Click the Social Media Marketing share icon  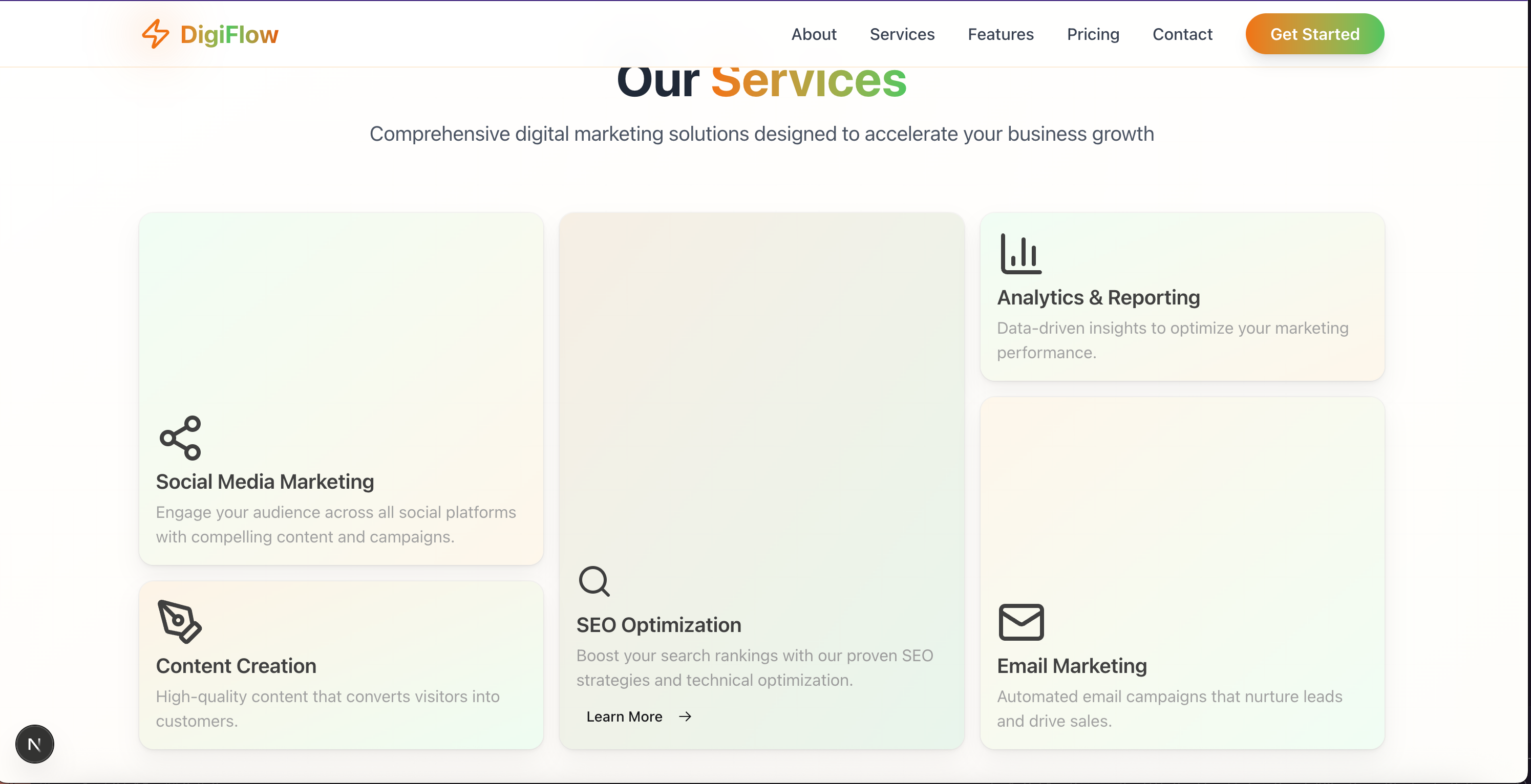(181, 438)
